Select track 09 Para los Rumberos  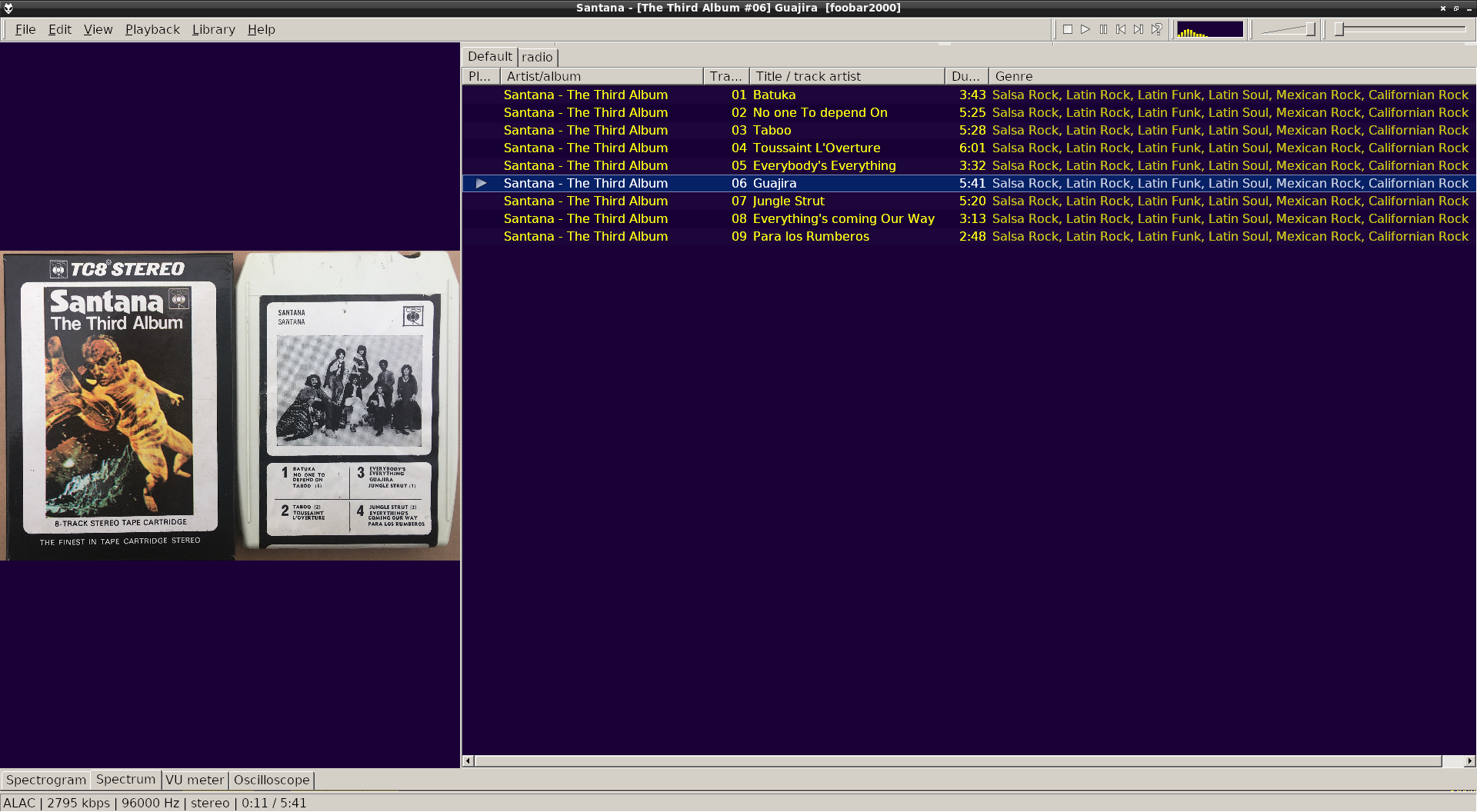(969, 236)
